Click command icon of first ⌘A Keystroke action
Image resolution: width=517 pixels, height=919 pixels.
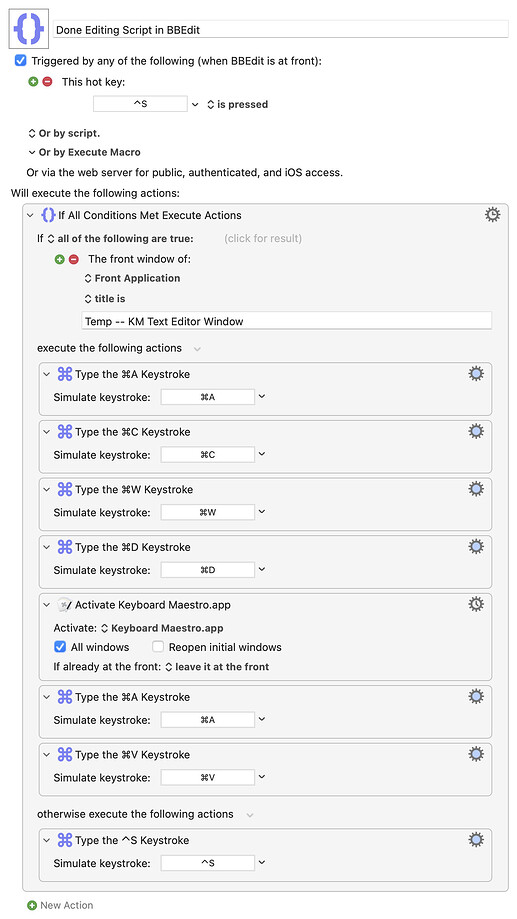[x=64, y=374]
